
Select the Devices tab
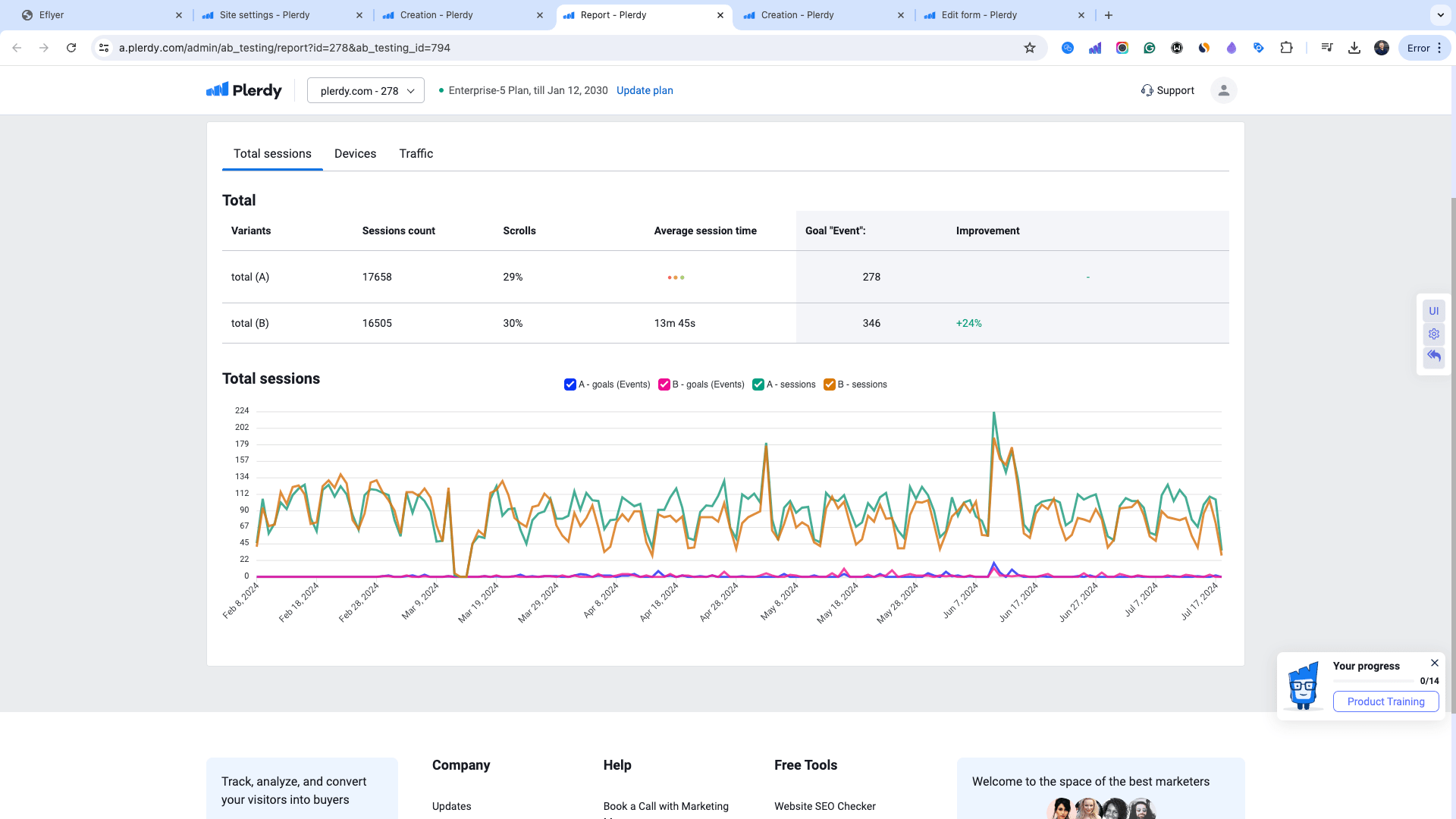coord(355,153)
